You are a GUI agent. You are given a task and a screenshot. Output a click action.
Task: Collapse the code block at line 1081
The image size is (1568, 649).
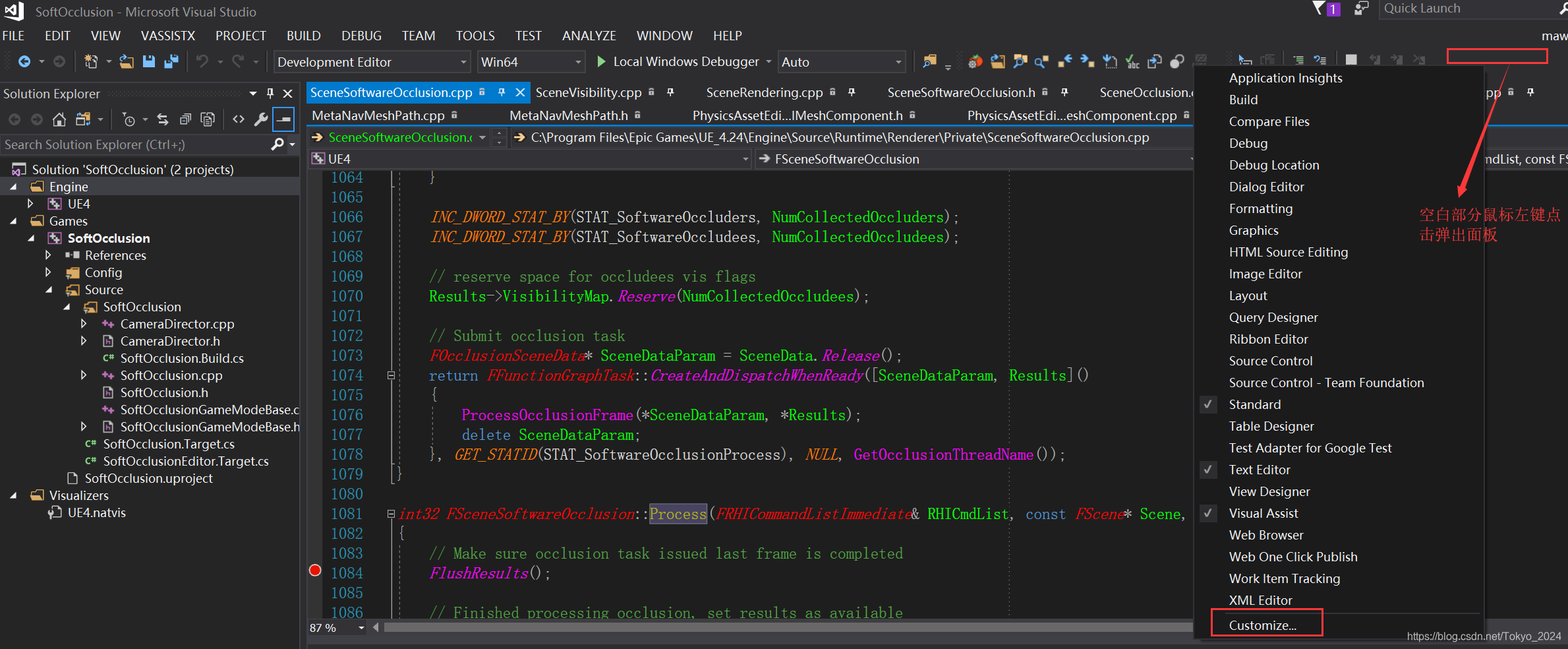coord(391,514)
